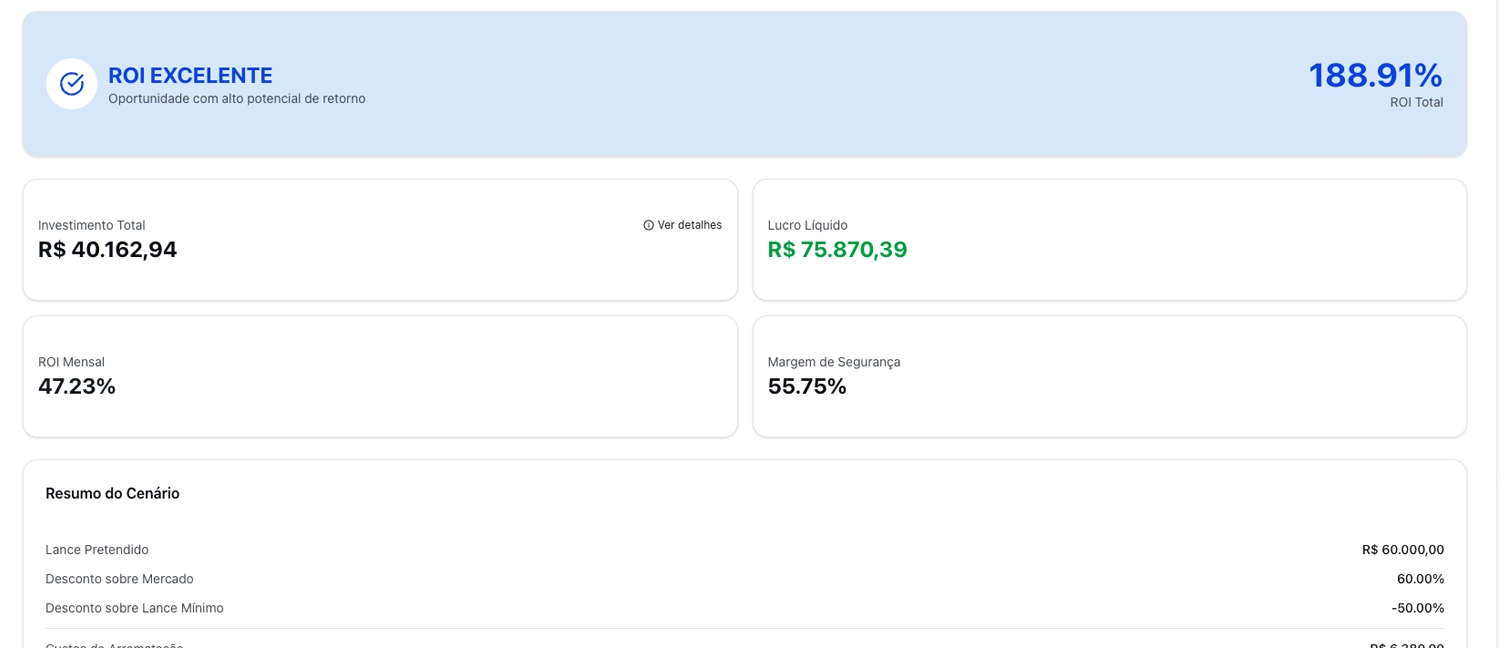Image resolution: width=1500 pixels, height=648 pixels.
Task: Click the Investimento Total amount R$ 40.162,94
Action: (108, 250)
